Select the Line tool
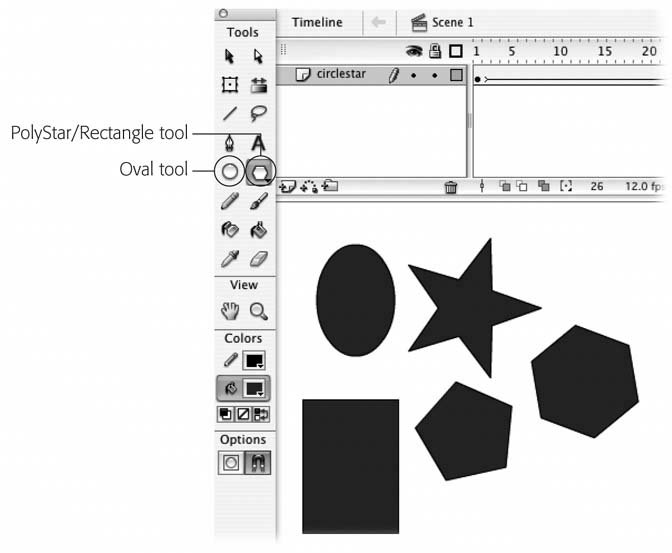Image resolution: width=672 pixels, height=553 pixels. [230, 114]
